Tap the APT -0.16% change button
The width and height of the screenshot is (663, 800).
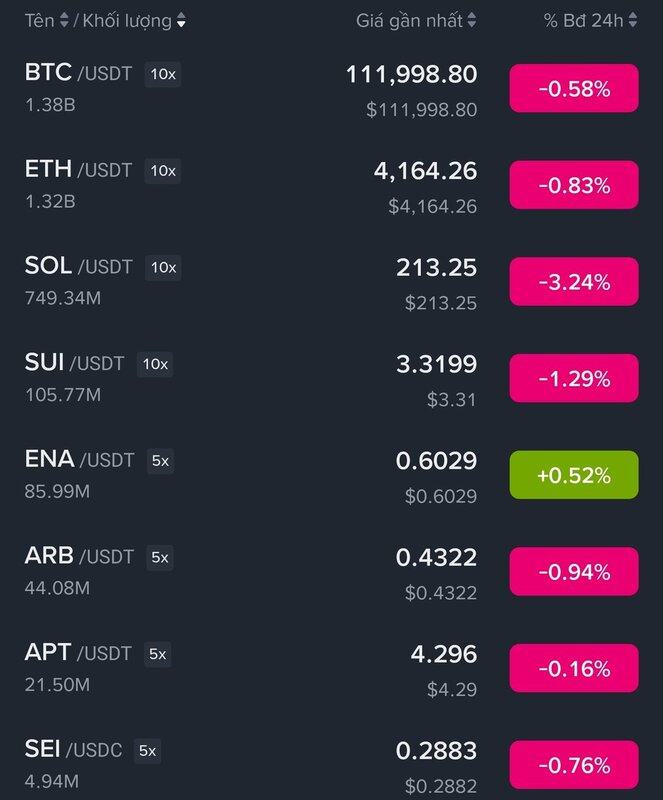click(x=574, y=668)
